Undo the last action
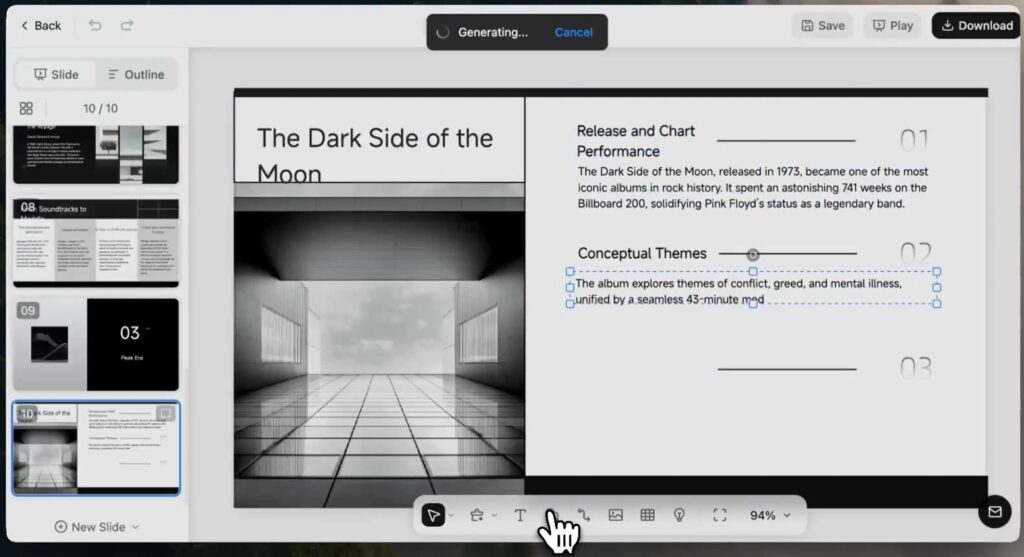 point(95,25)
